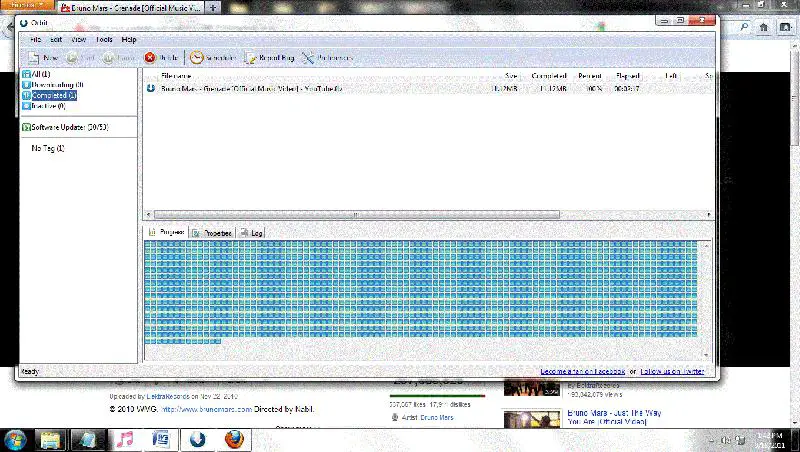Click the file list horizontal scrollbar thumb

tap(357, 215)
